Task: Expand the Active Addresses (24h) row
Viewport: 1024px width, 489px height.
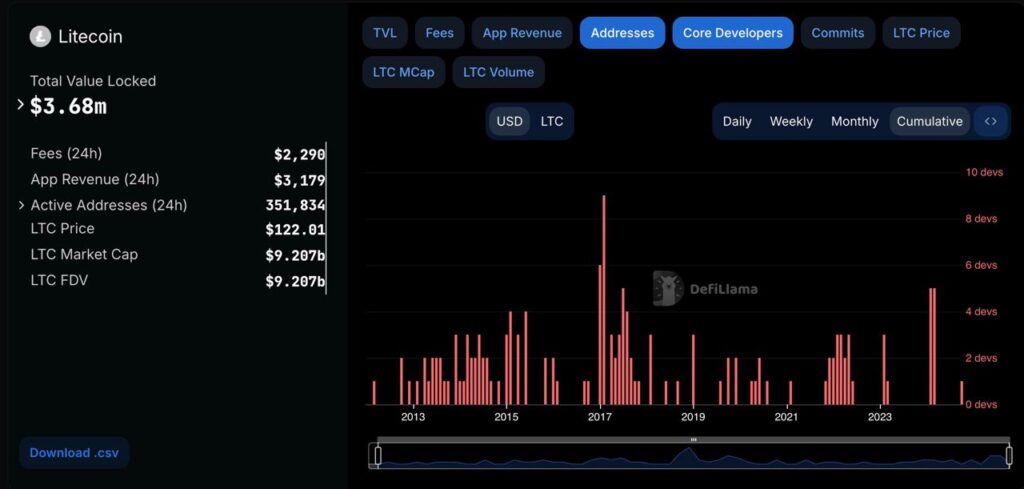Action: pos(21,205)
